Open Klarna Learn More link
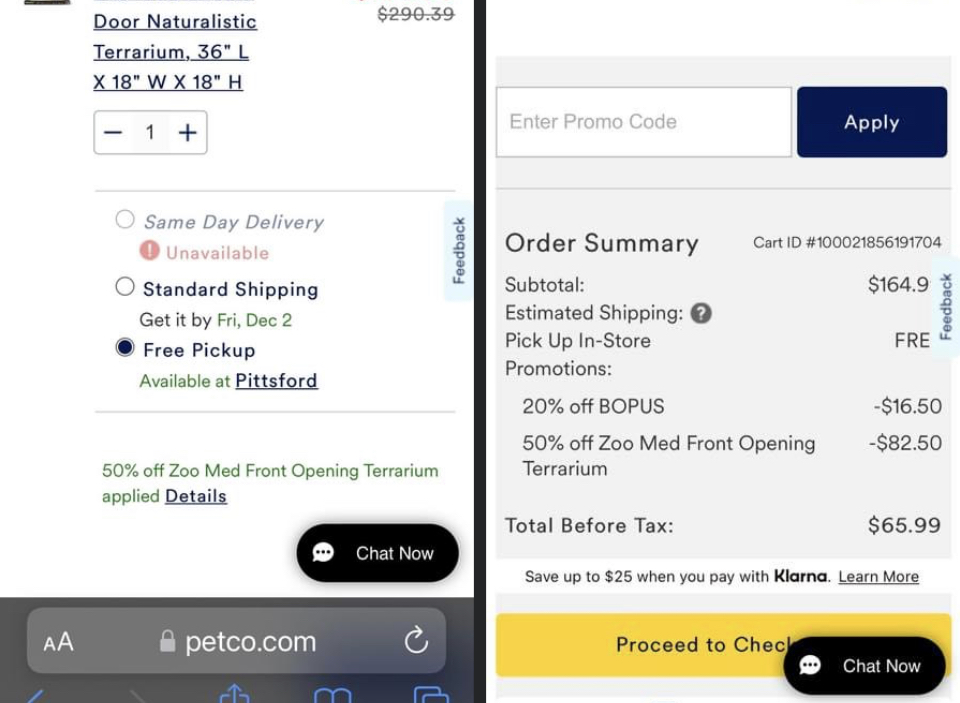Viewport: 960px width, 703px height. coord(878,576)
